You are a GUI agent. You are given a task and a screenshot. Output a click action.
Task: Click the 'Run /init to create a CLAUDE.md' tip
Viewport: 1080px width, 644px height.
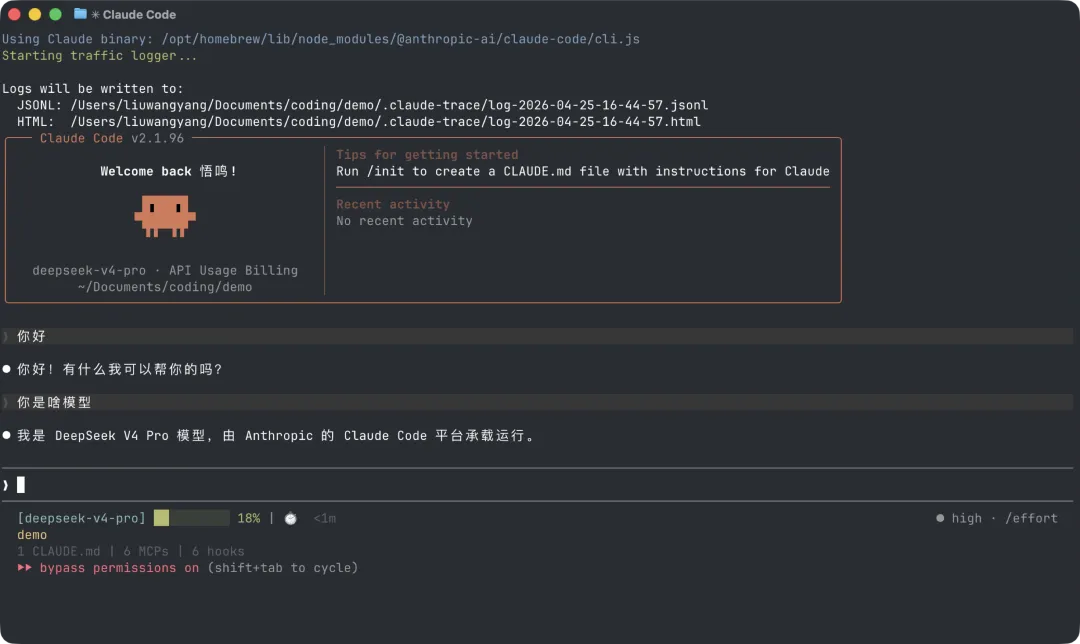[583, 172]
